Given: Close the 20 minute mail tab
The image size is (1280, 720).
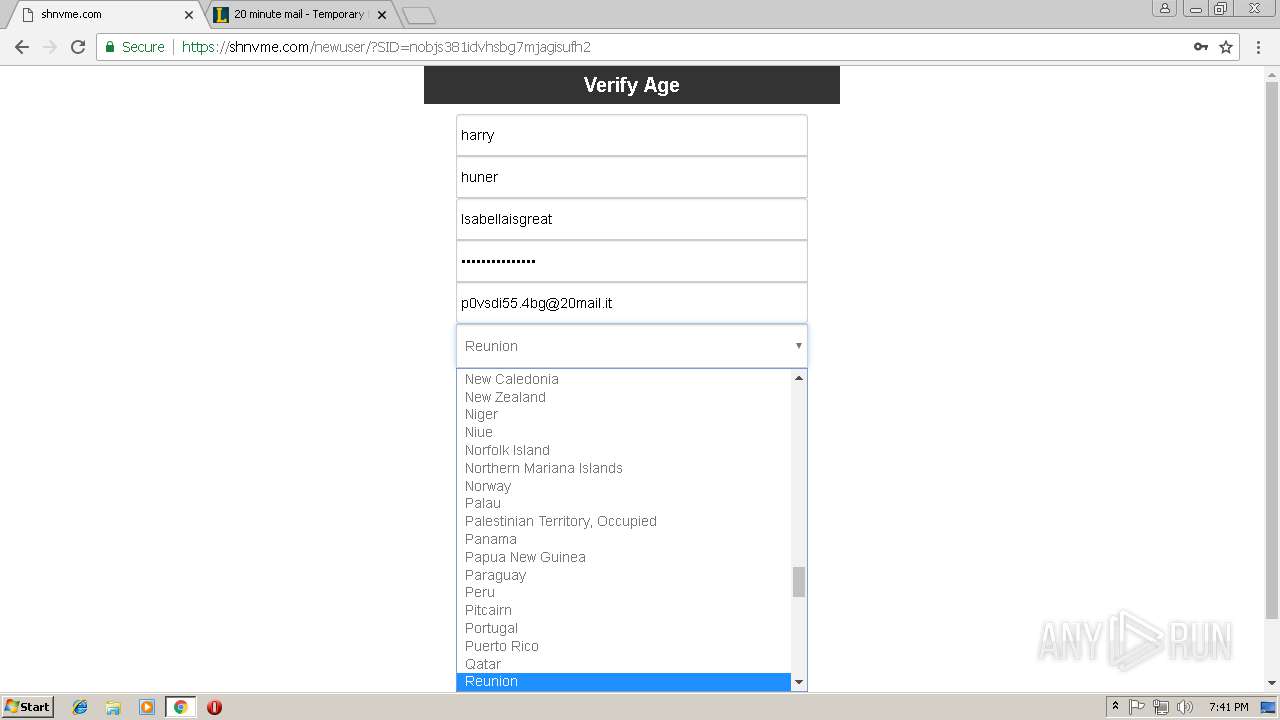Looking at the screenshot, I should (382, 15).
